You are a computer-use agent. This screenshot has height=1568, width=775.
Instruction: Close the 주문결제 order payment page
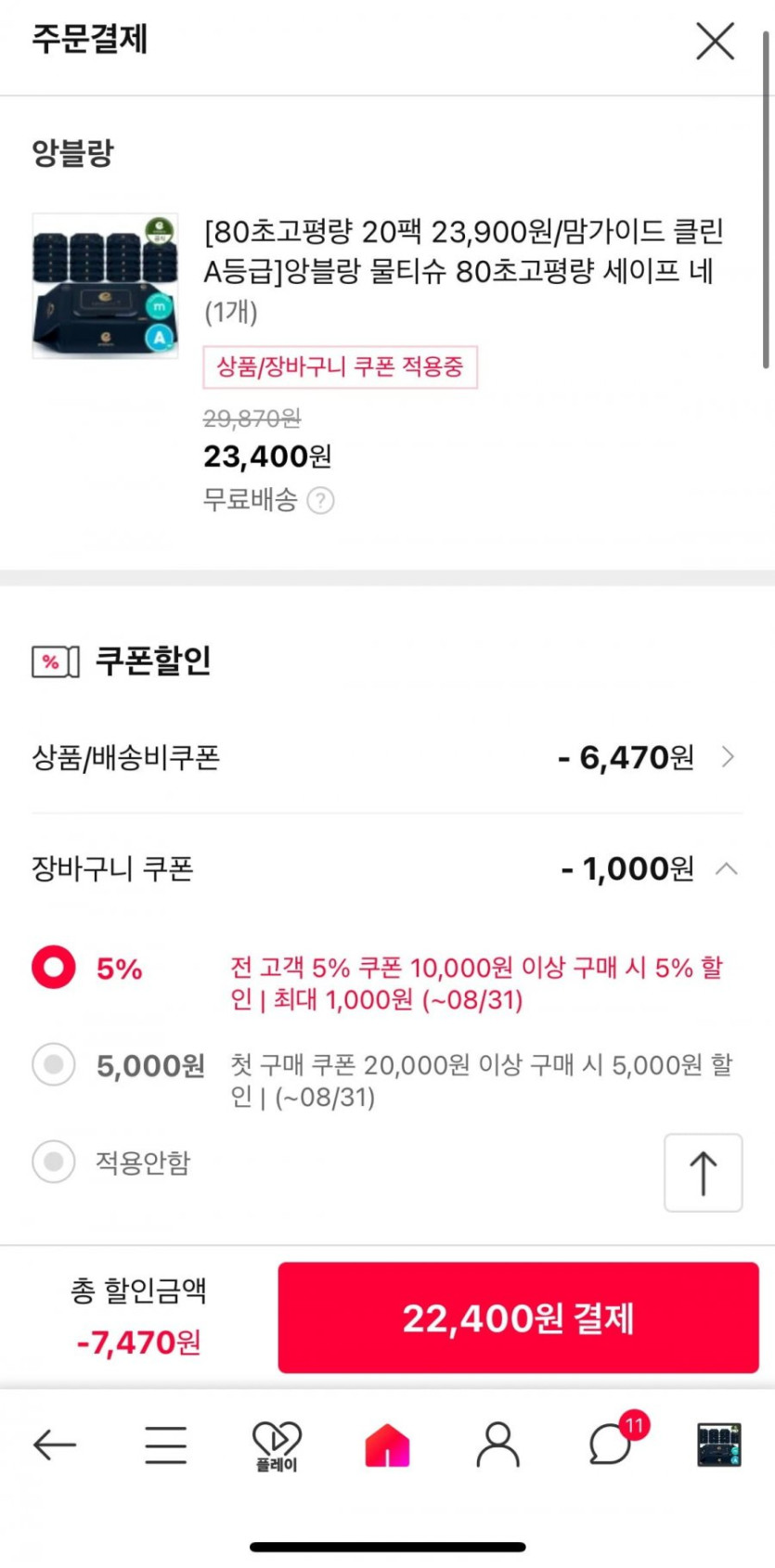715,42
